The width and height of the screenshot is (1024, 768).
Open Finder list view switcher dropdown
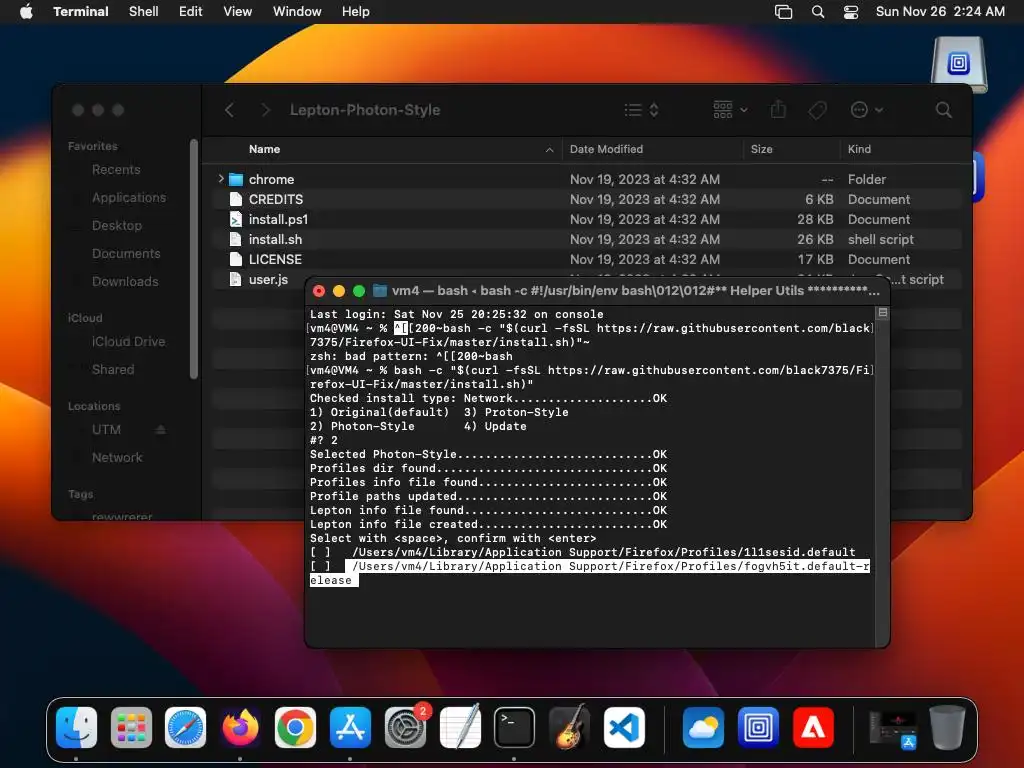click(641, 110)
